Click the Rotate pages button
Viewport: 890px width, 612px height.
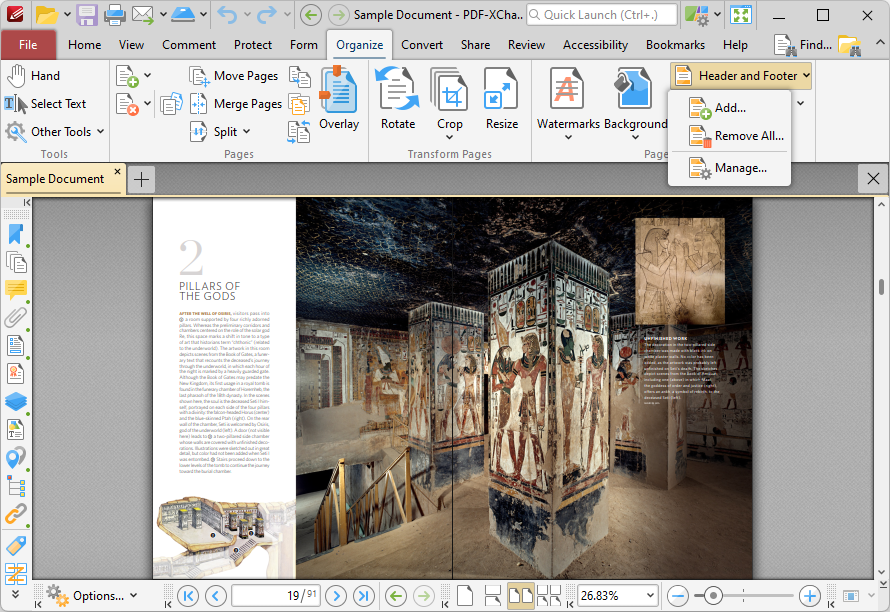(x=398, y=99)
